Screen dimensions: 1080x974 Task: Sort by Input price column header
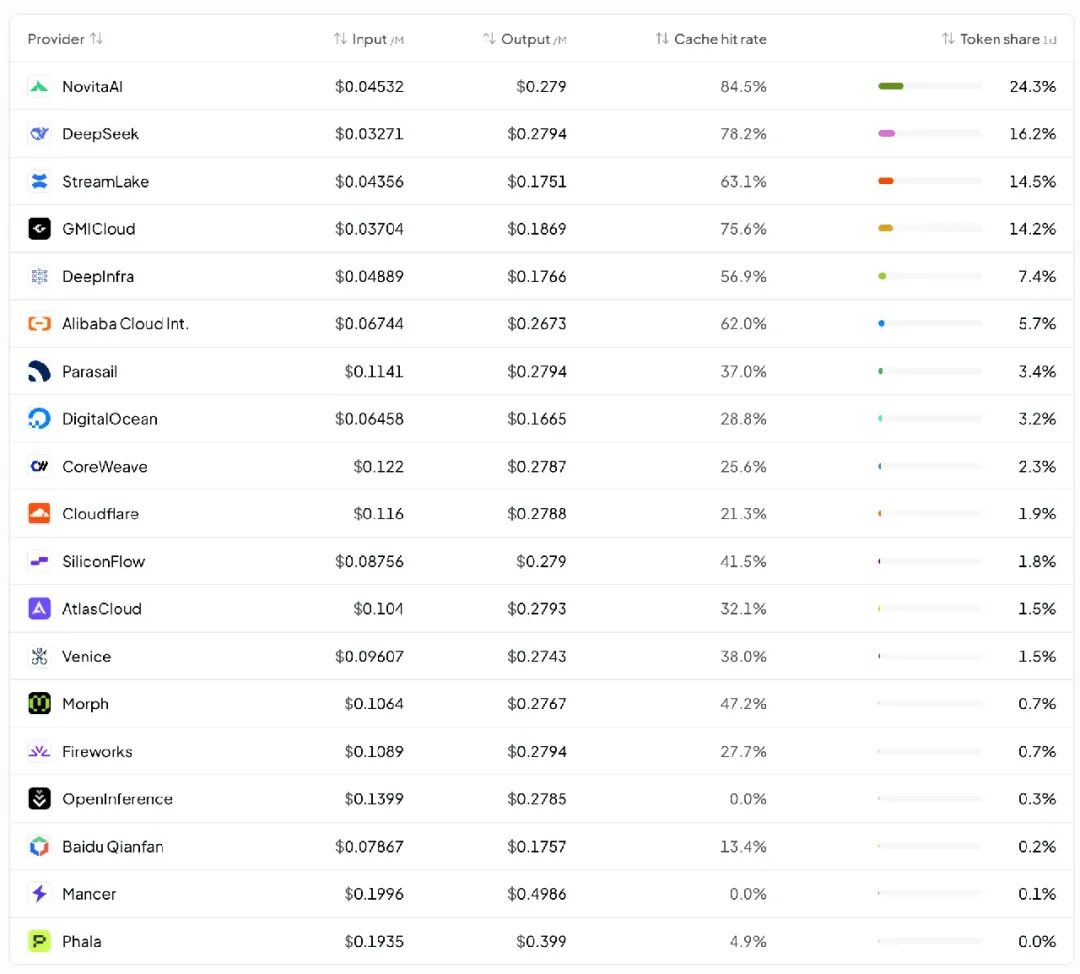point(368,39)
